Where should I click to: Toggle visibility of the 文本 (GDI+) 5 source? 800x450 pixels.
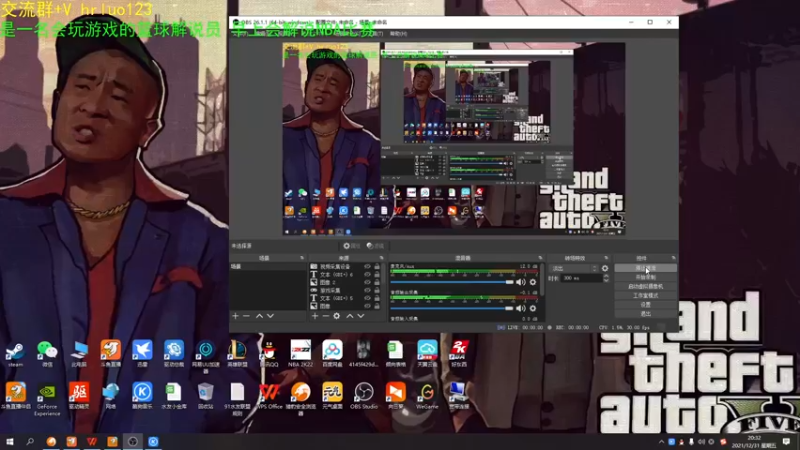coord(367,298)
